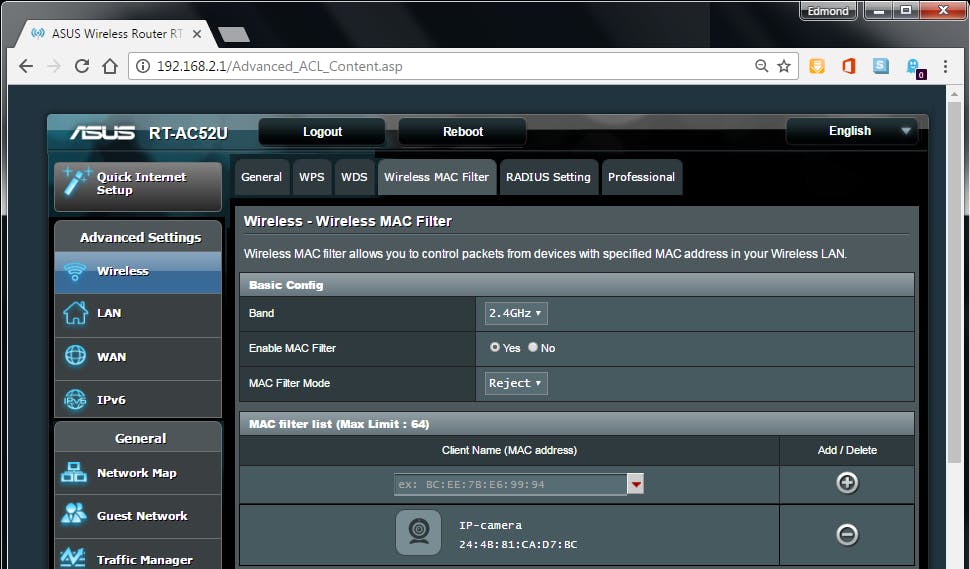Open the MAC Filter Mode Reject dropdown
The image size is (970, 569).
coord(516,383)
